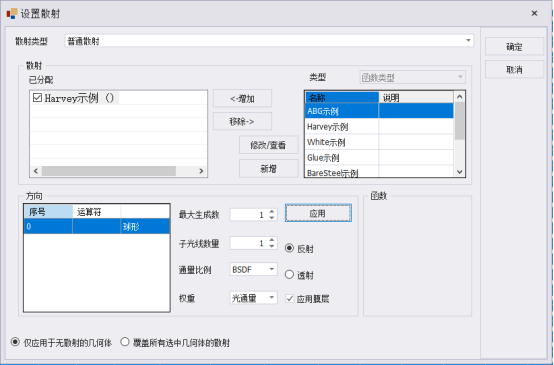Viewport: 554px width, 365px height.
Task: Click the 子光线数量 input field
Action: (249, 243)
